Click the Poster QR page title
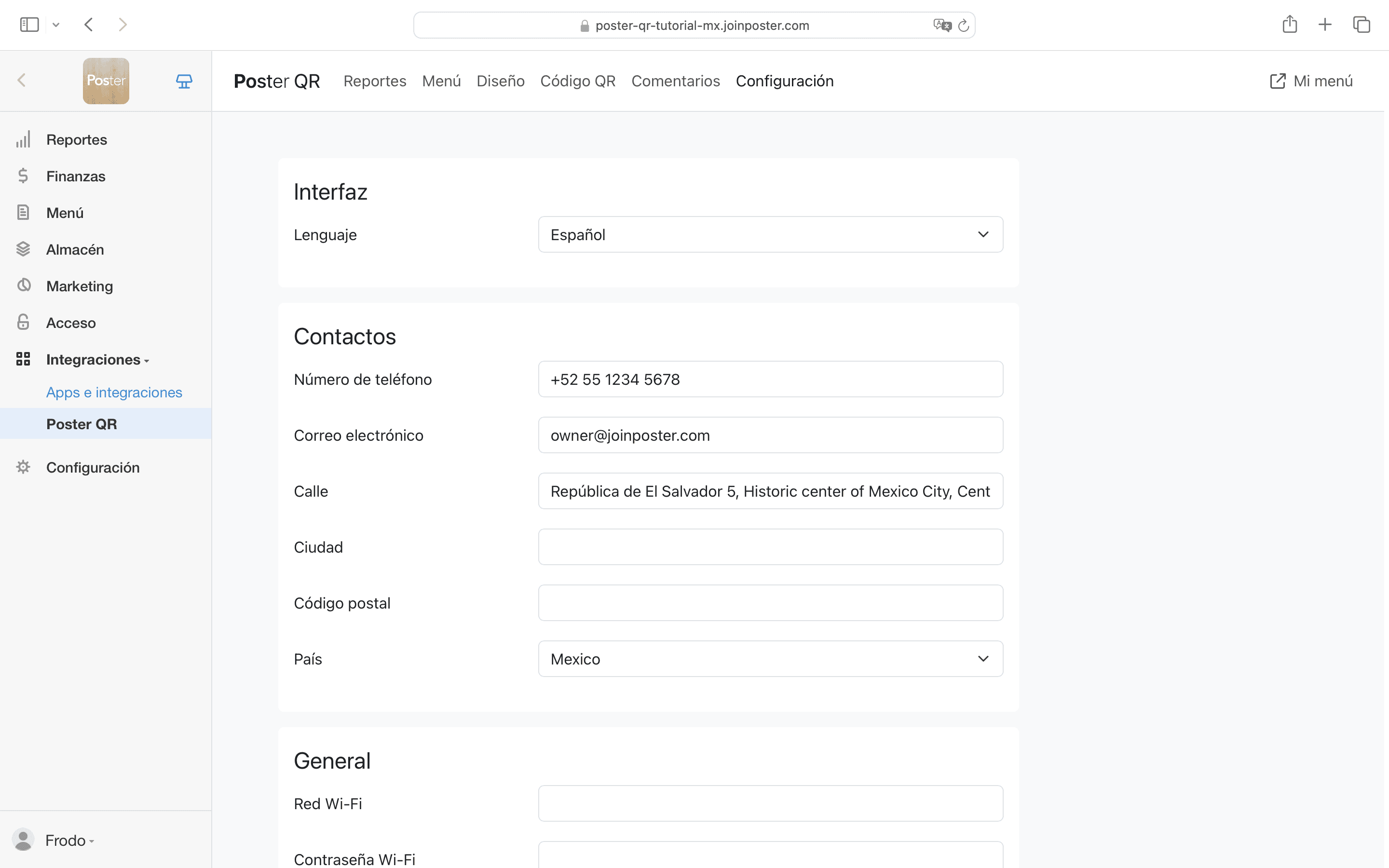 point(277,81)
